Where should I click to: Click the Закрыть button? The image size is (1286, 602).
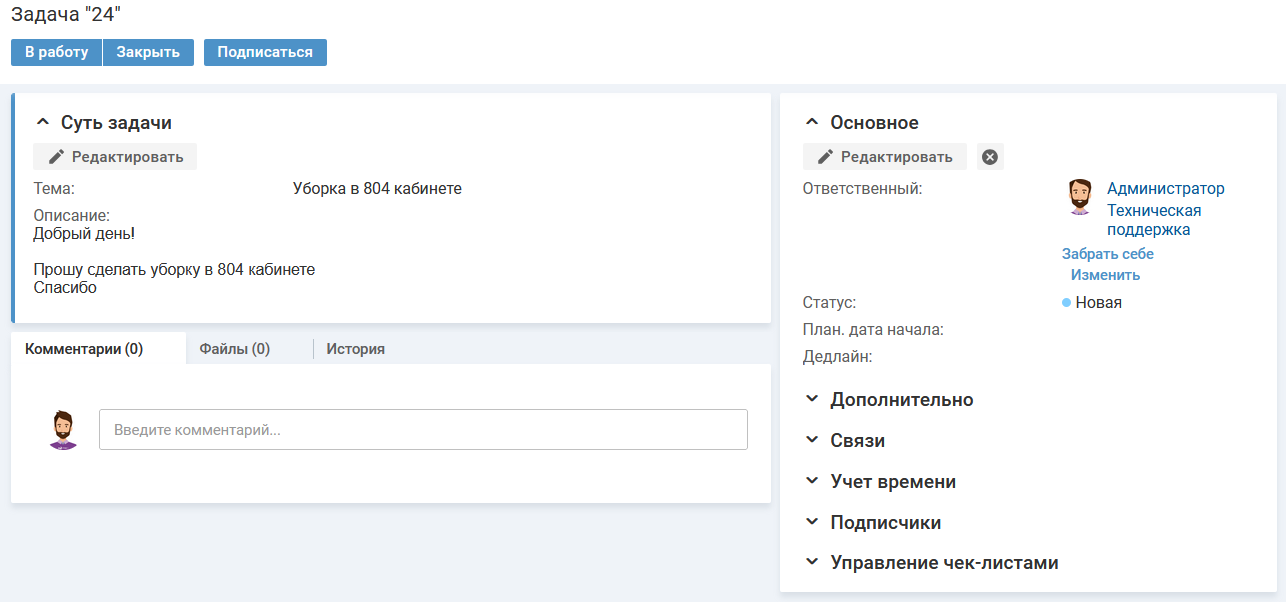coord(148,52)
